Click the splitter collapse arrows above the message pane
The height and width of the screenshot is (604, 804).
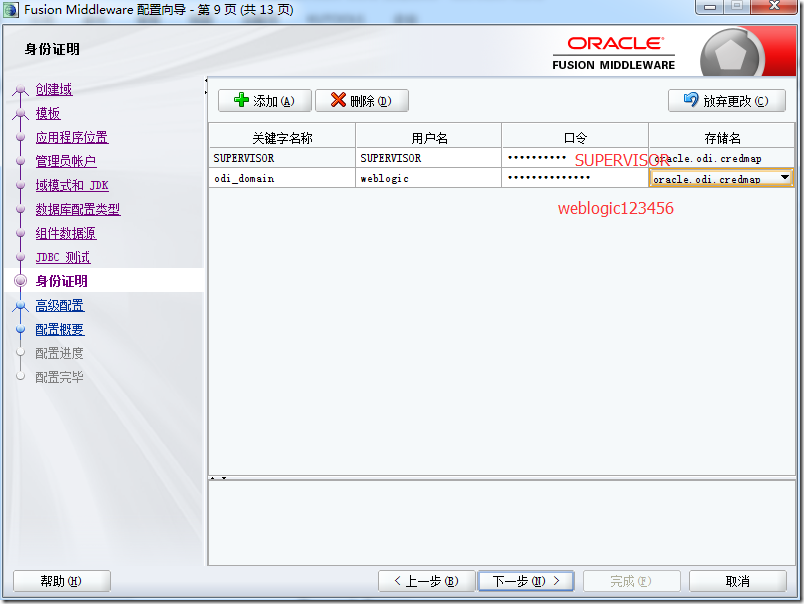(218, 478)
